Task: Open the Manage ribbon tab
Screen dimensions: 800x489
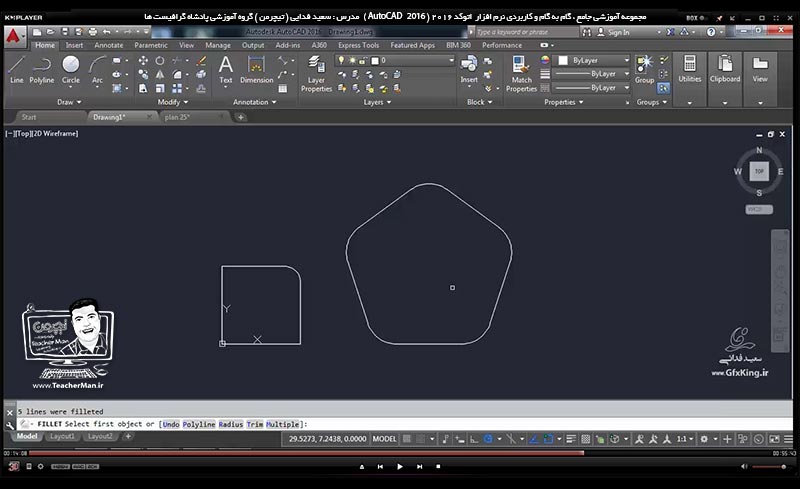Action: (218, 45)
